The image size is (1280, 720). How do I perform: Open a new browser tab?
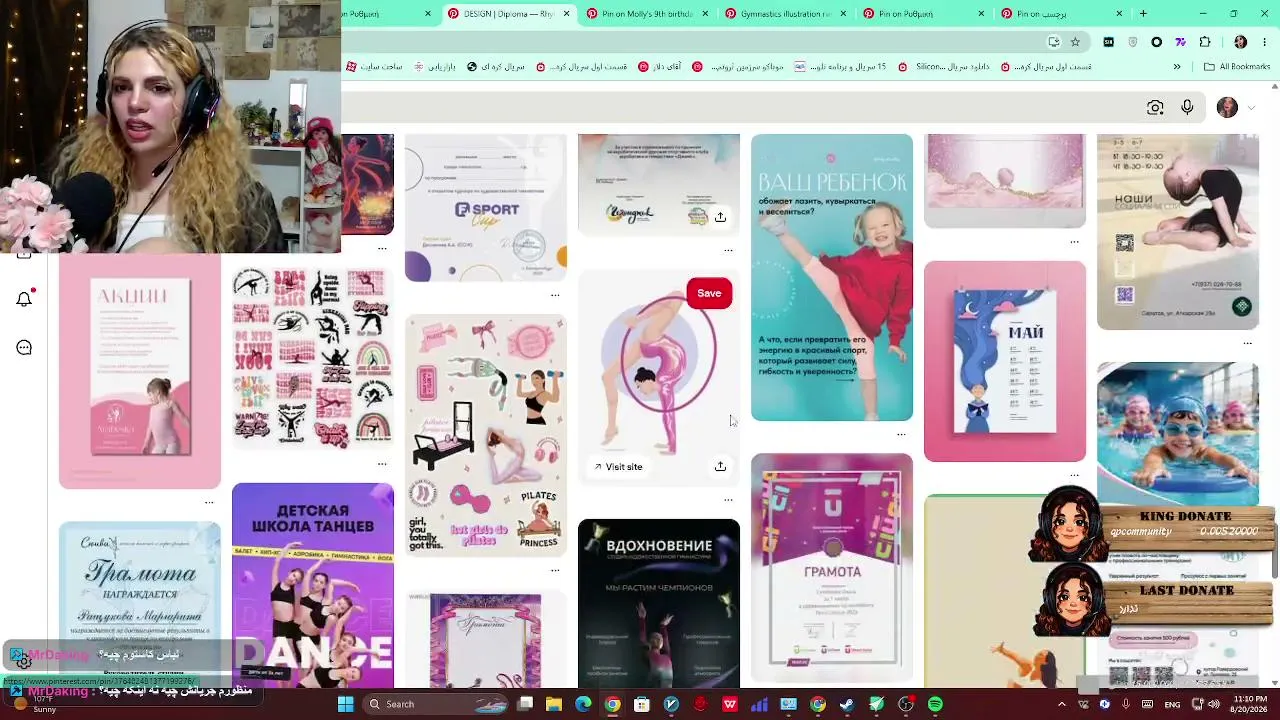tap(1143, 14)
